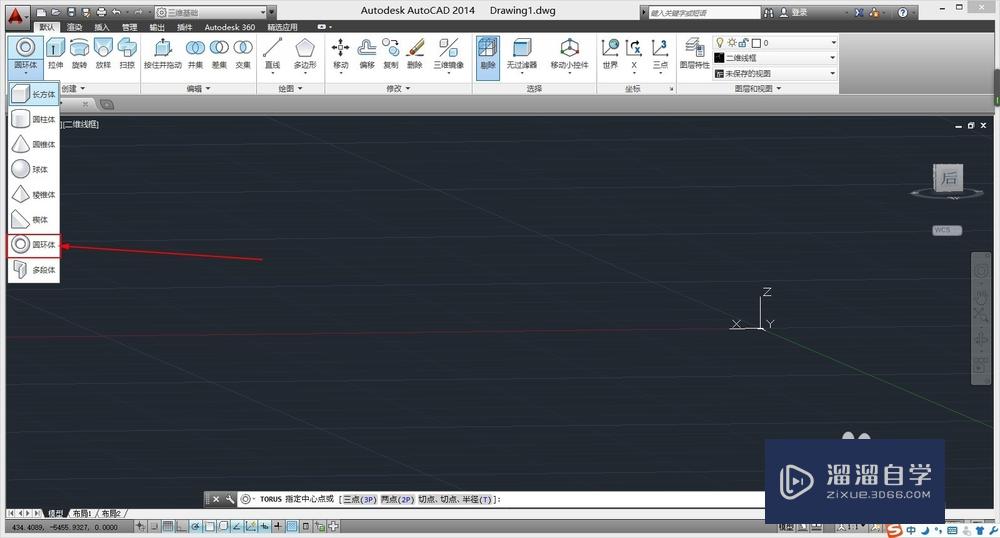Switch to the 输出 ribbon tab

[x=157, y=27]
